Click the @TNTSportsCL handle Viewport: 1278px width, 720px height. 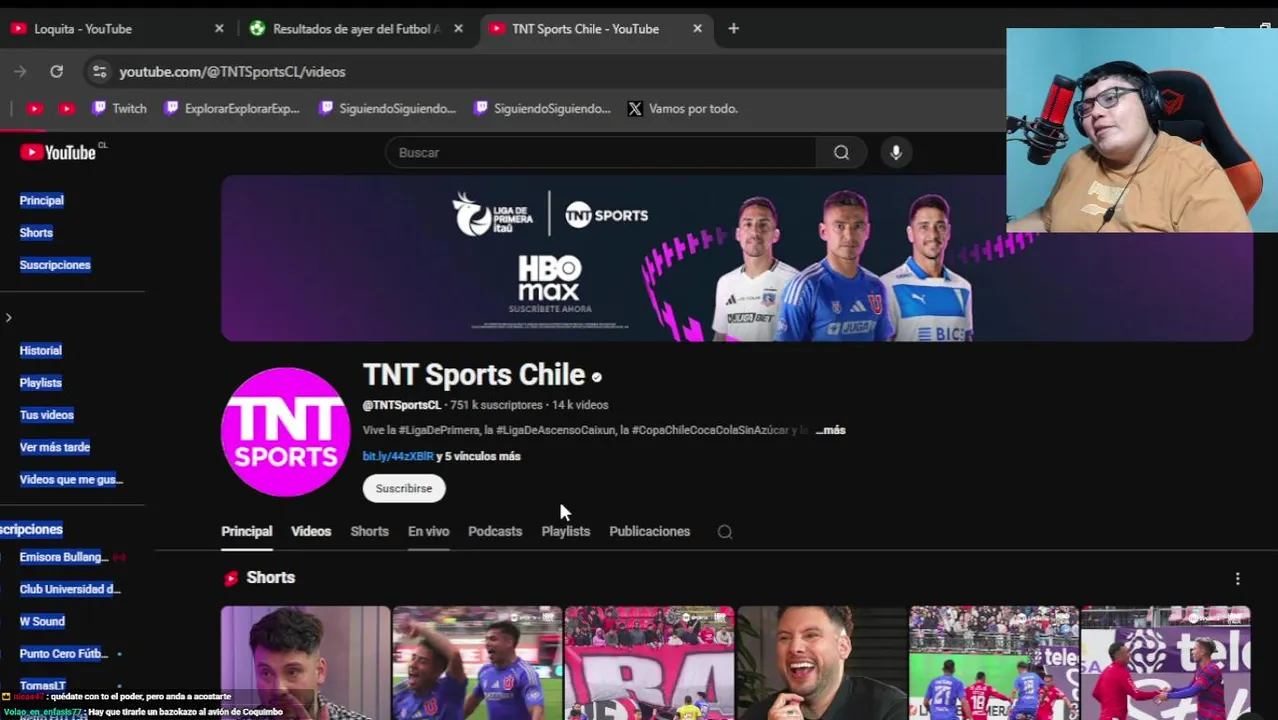click(x=401, y=405)
